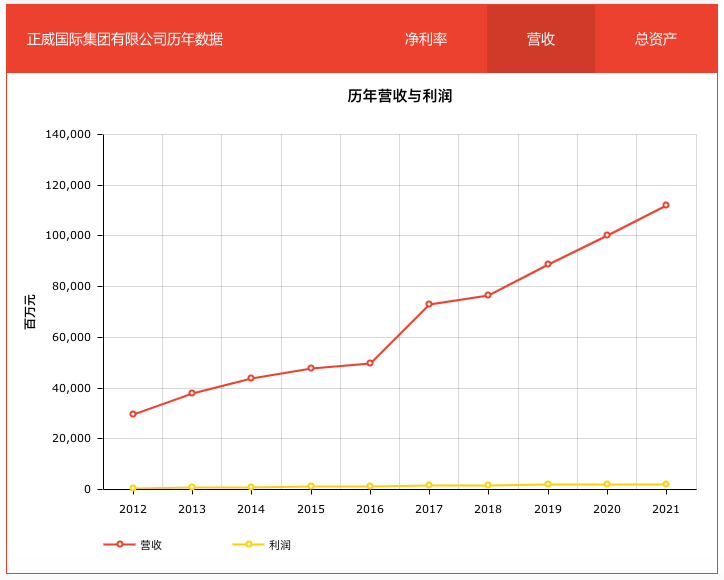Click the 2015 revenue data point
The width and height of the screenshot is (724, 580).
(311, 368)
